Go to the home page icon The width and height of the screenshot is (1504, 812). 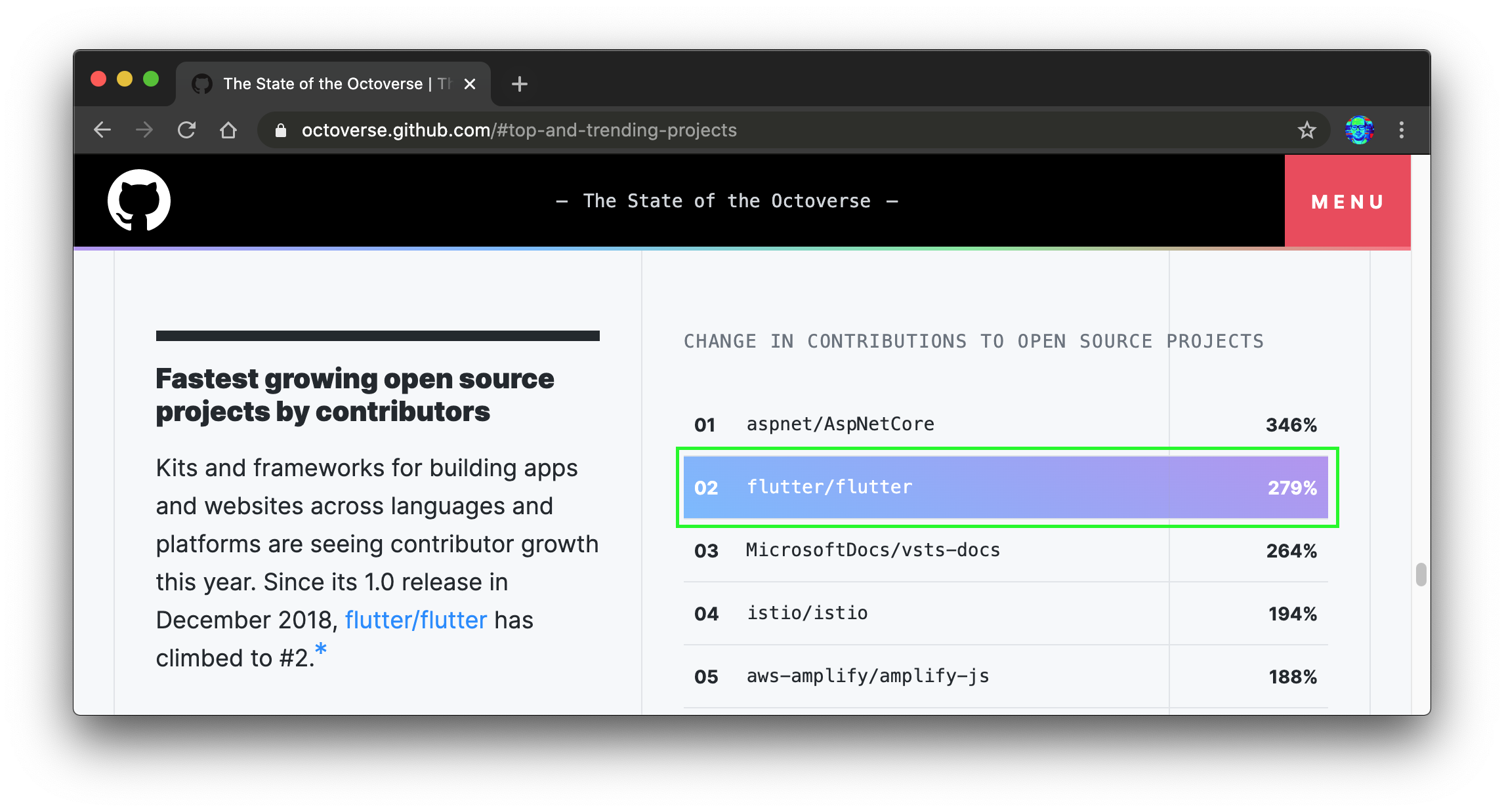click(228, 130)
